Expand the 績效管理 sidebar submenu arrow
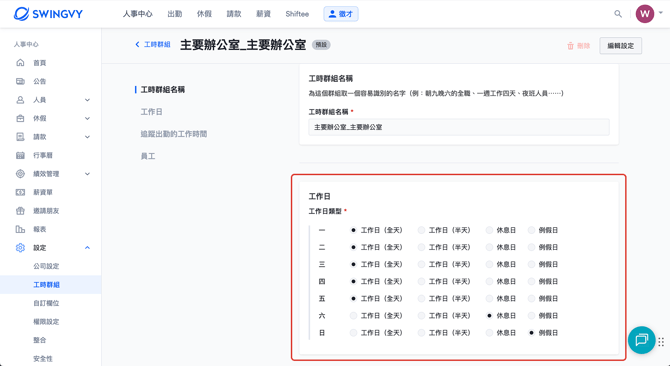This screenshot has height=366, width=670. point(87,174)
